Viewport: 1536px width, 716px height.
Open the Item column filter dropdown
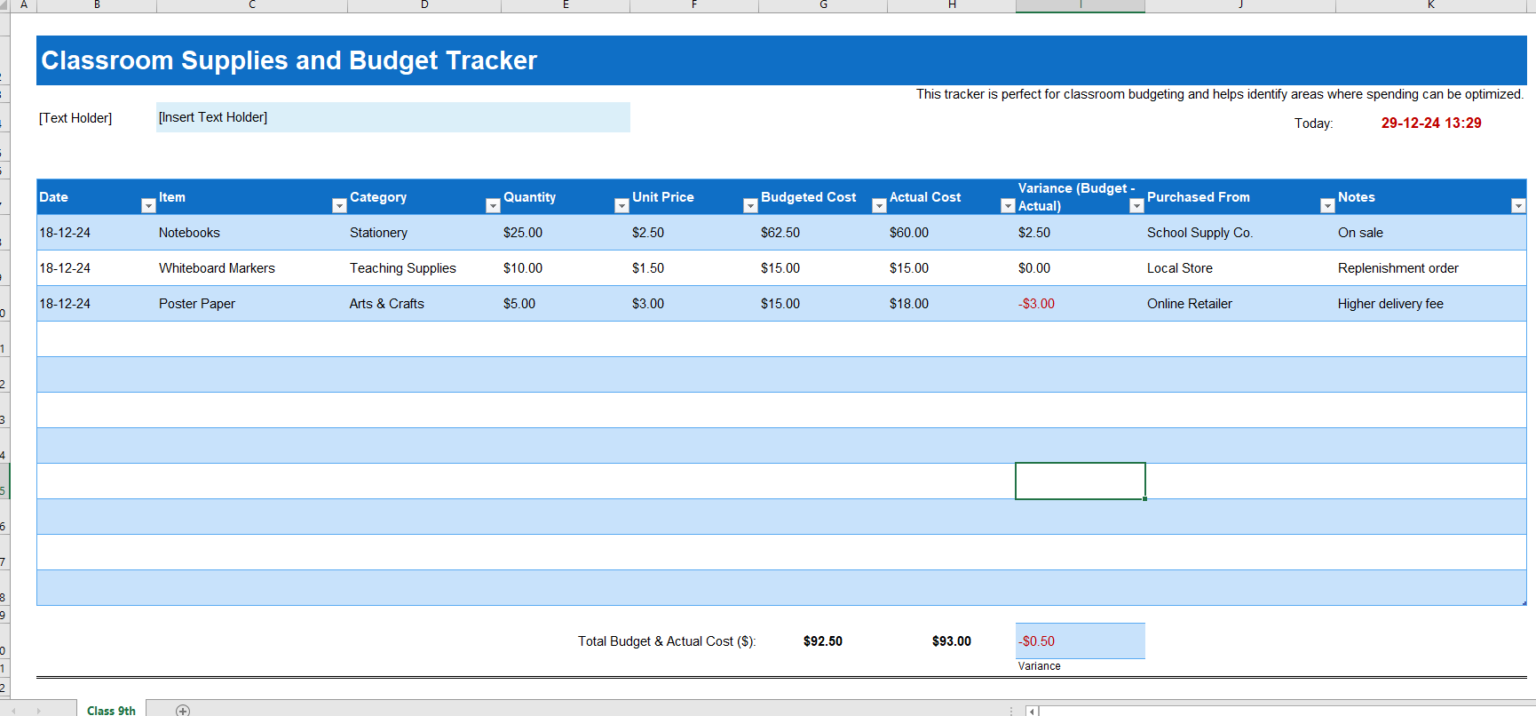[x=339, y=205]
